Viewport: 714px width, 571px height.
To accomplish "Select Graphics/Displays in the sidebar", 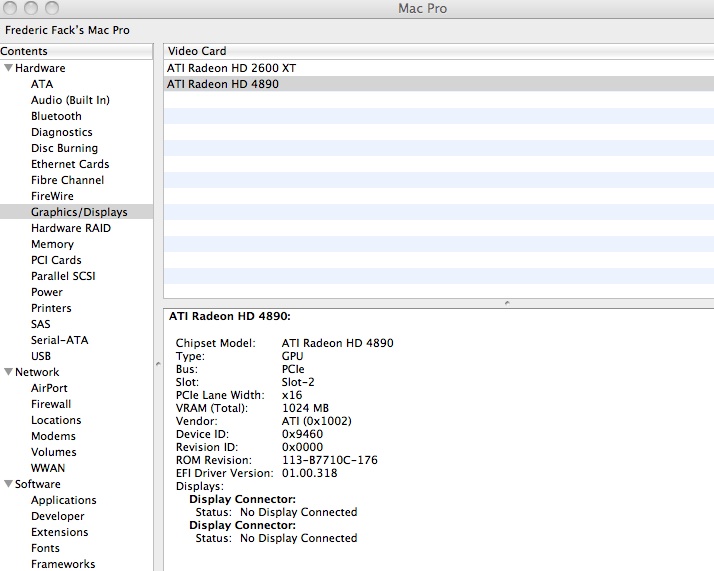I will [x=76, y=212].
